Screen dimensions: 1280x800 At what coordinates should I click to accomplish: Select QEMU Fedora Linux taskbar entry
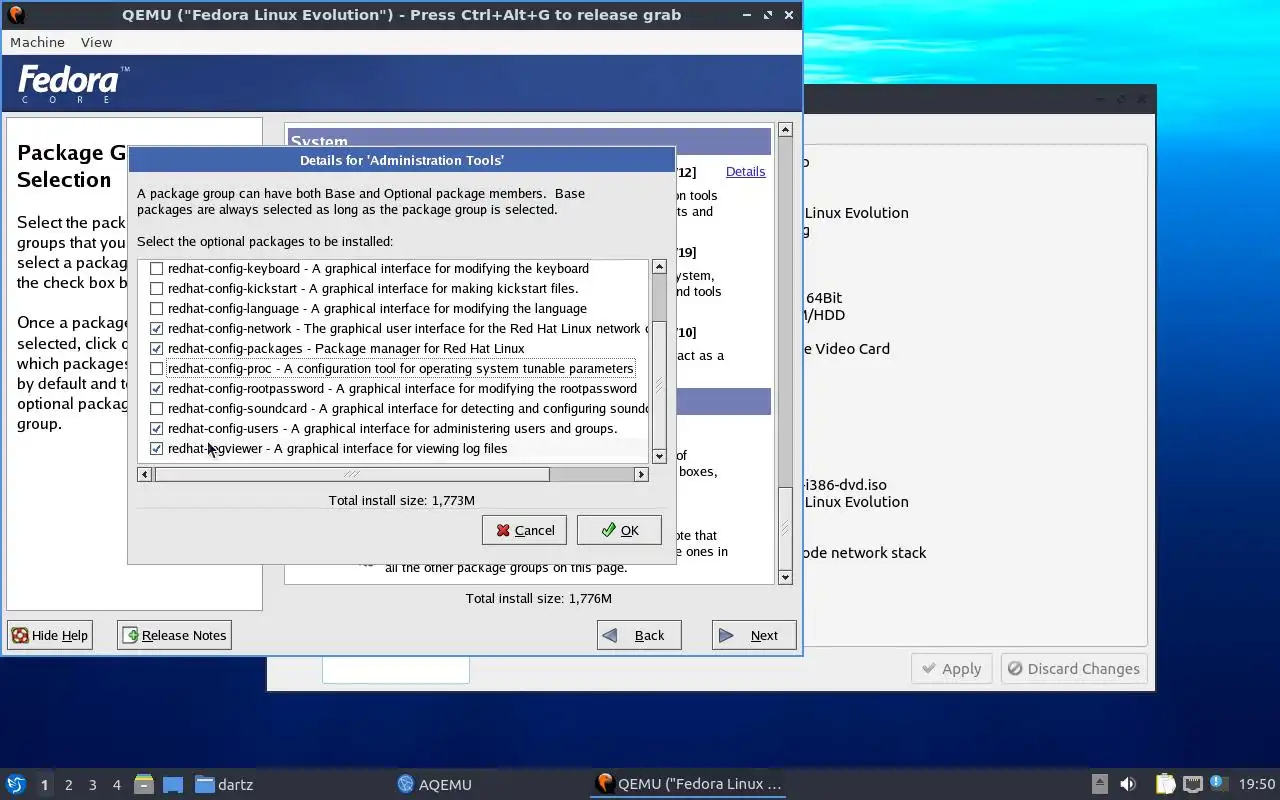coord(688,784)
